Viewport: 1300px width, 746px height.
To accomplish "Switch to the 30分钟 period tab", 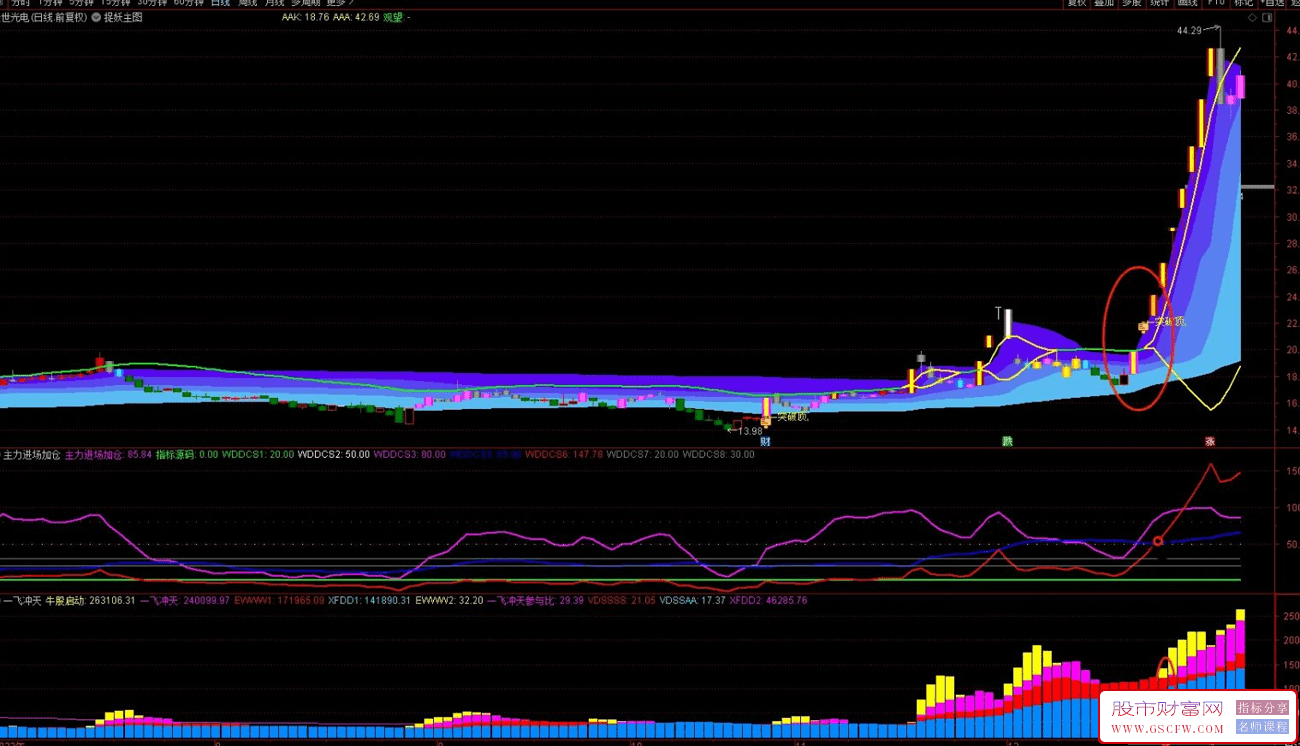I will (151, 3).
